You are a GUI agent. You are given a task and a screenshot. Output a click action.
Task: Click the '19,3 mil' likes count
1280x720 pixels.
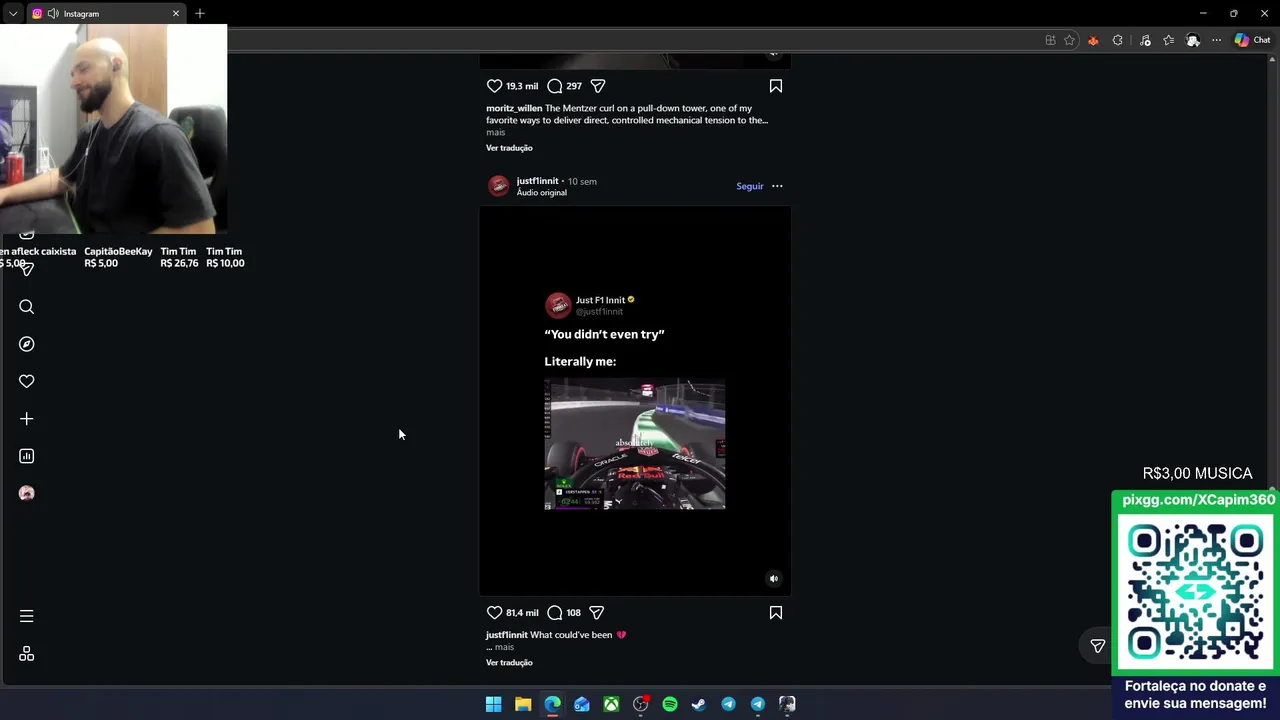tap(522, 87)
